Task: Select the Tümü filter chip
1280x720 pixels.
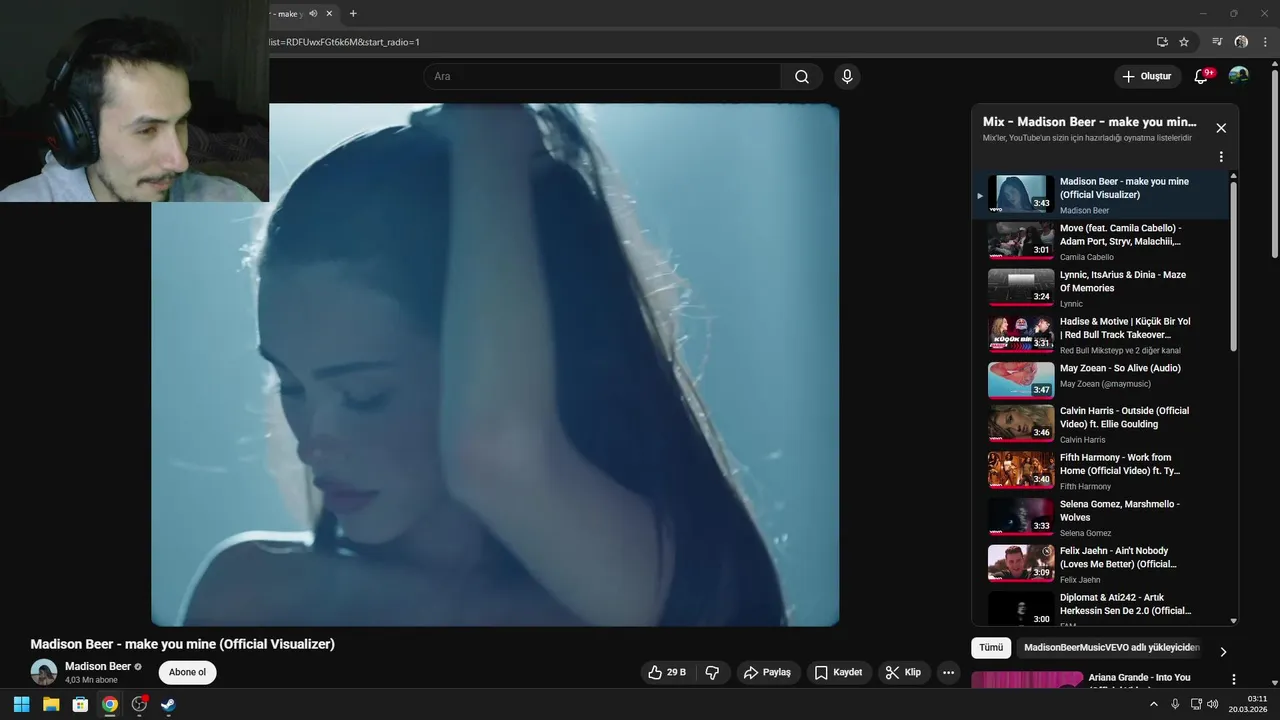Action: point(991,648)
